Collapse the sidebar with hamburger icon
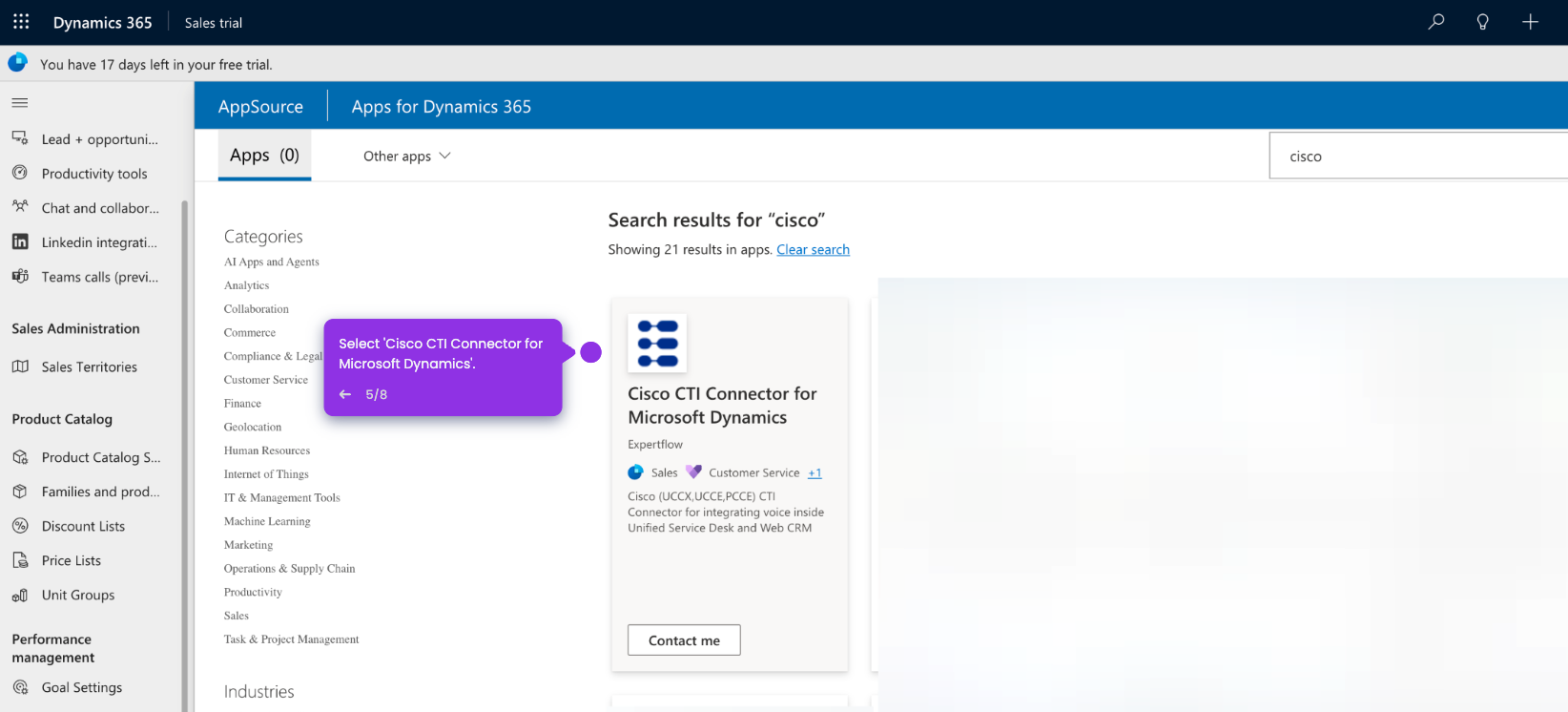The image size is (1568, 712). click(x=20, y=102)
